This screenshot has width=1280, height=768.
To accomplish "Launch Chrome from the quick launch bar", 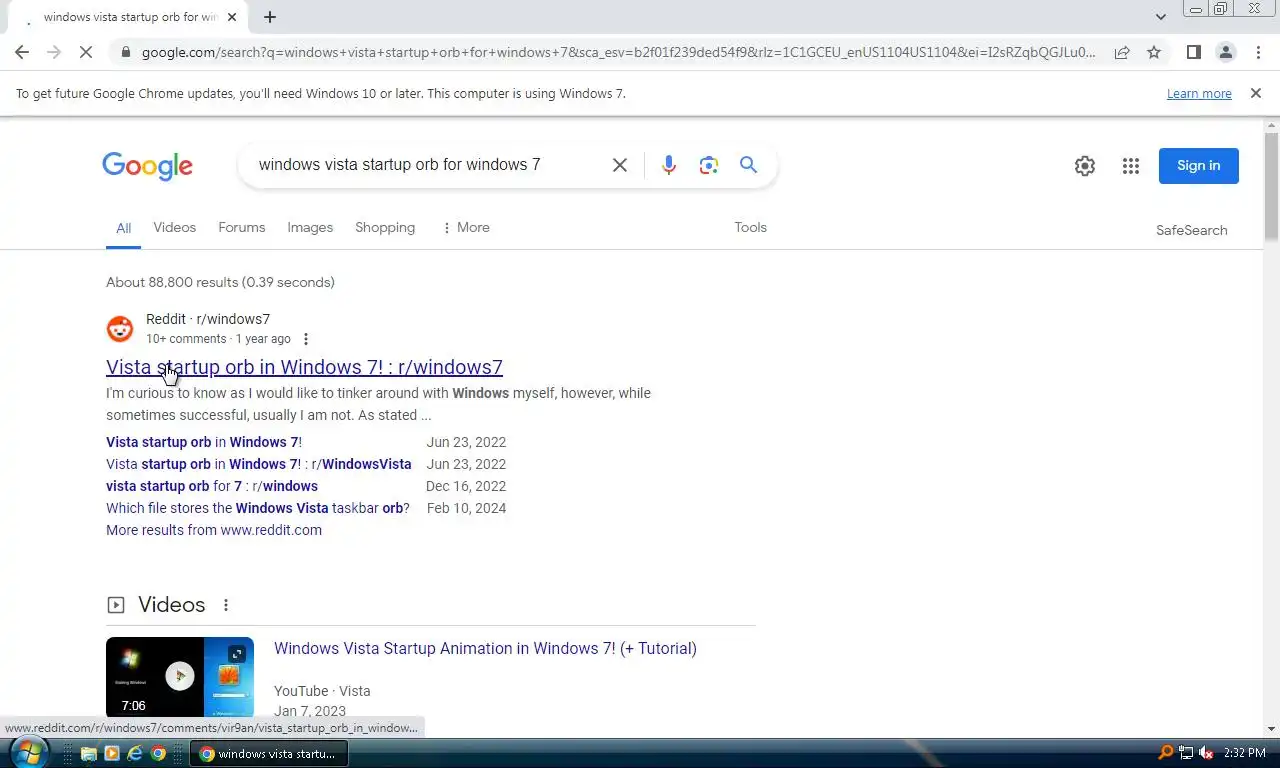I will 158,753.
